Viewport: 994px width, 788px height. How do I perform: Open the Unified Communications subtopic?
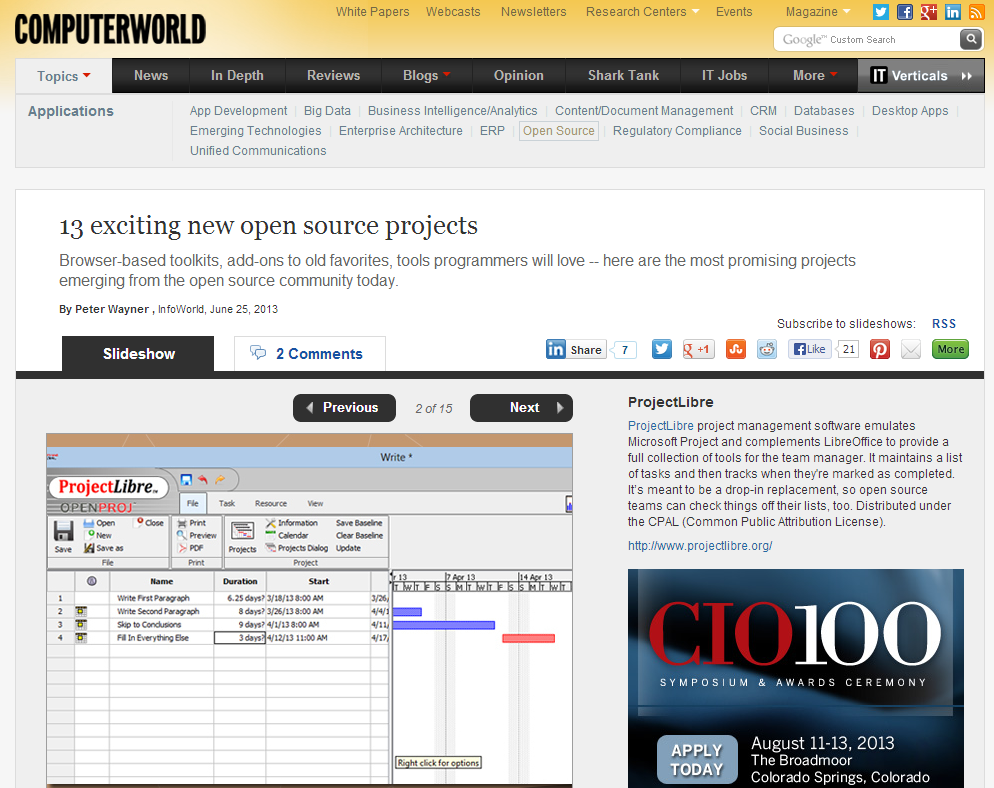pyautogui.click(x=258, y=151)
